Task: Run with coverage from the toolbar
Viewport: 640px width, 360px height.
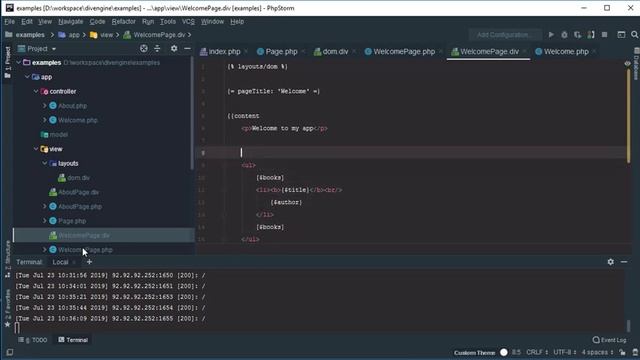Action: point(577,35)
